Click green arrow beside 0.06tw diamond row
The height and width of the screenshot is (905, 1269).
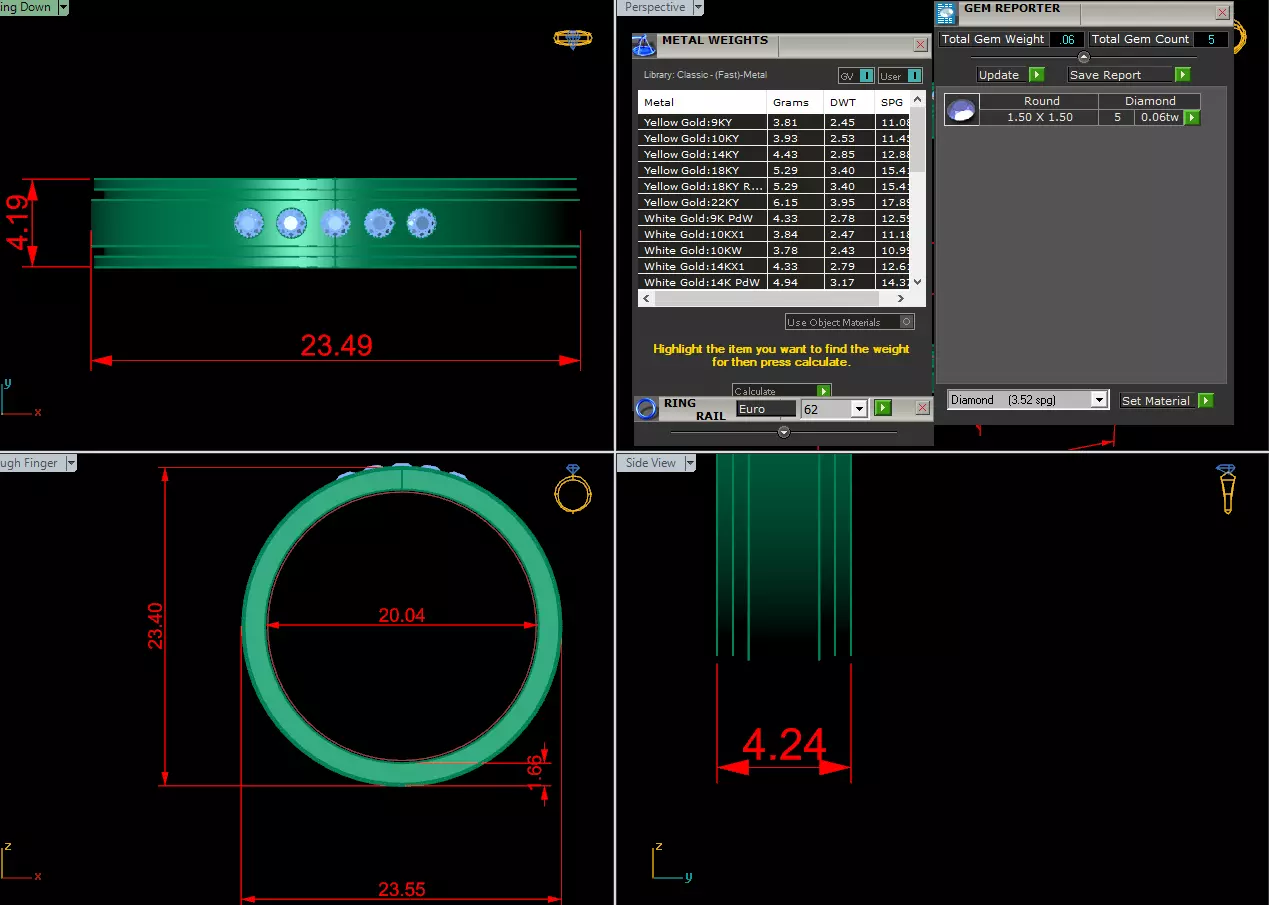tap(1192, 117)
